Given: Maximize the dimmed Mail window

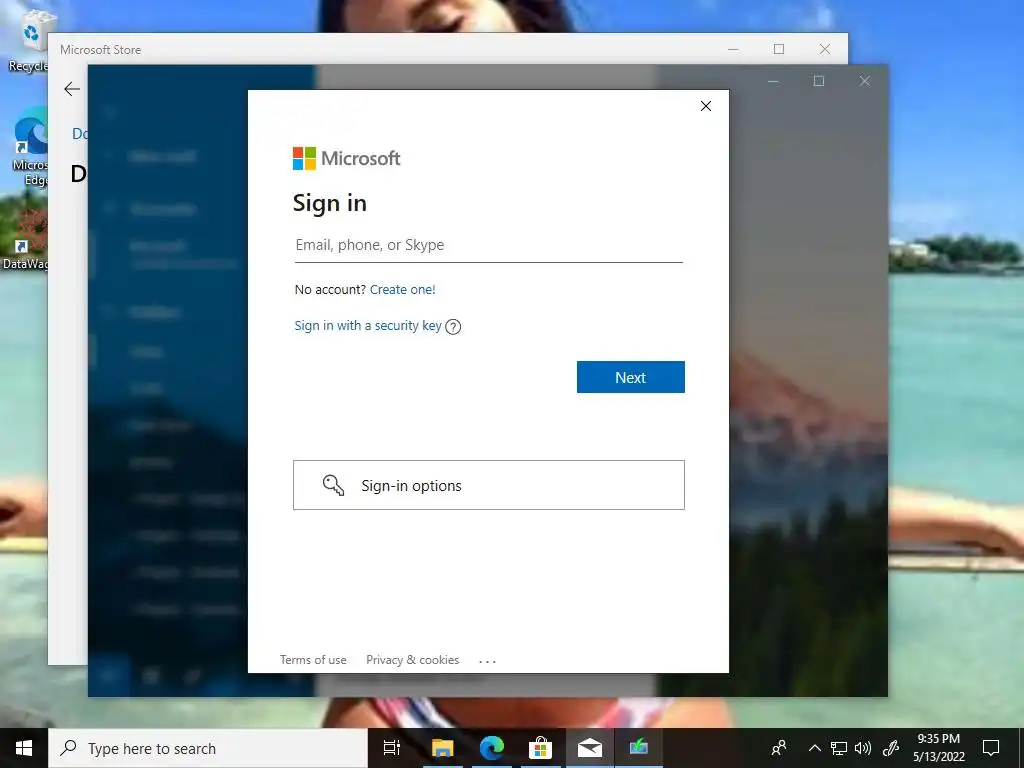Looking at the screenshot, I should [818, 81].
